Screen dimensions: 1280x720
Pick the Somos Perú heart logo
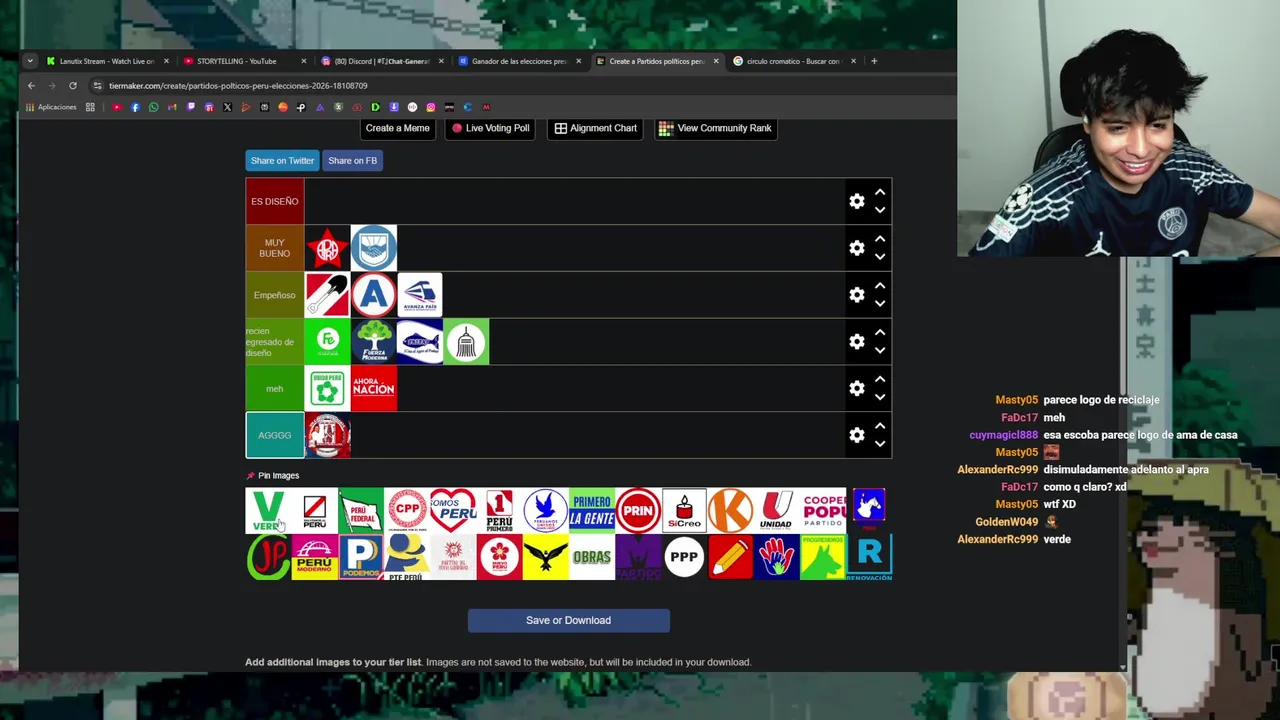[x=453, y=510]
